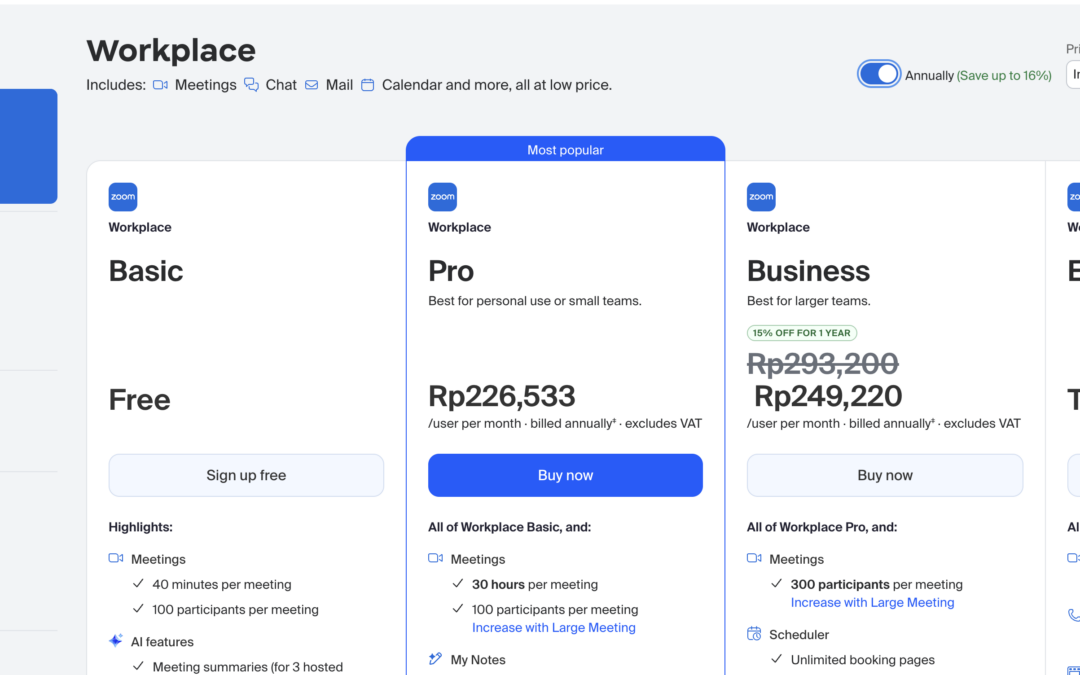Click the Zoom logo on the Pro card
1080x675 pixels.
(x=442, y=197)
